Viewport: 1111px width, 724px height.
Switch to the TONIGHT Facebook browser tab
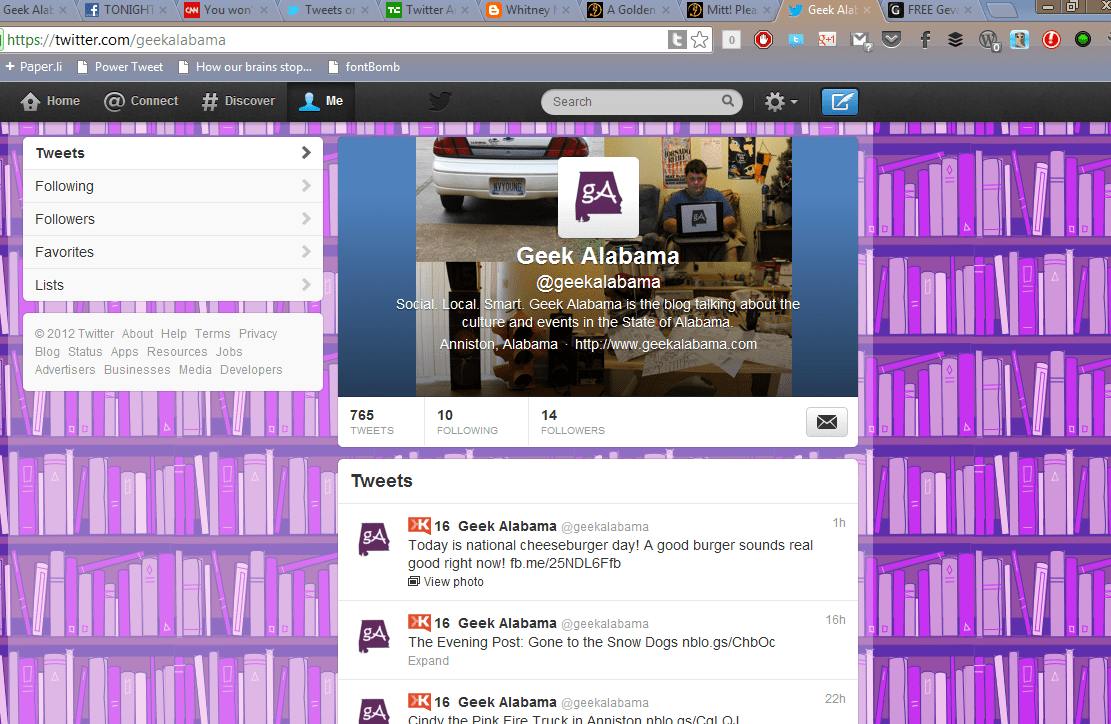[127, 10]
